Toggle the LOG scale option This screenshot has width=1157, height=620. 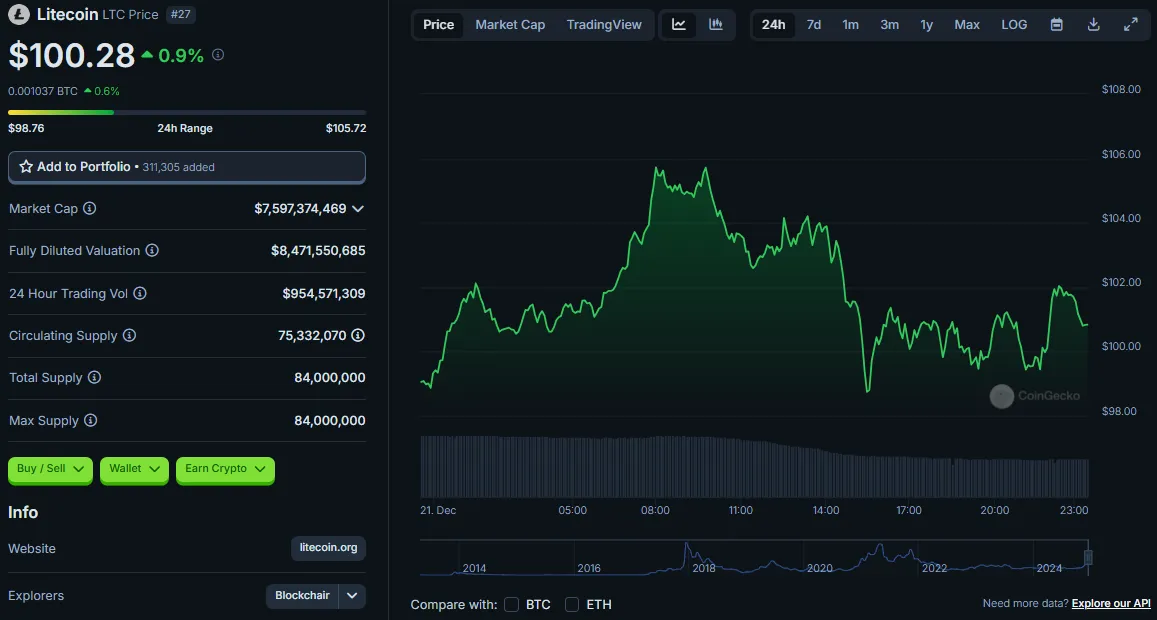pos(1014,24)
